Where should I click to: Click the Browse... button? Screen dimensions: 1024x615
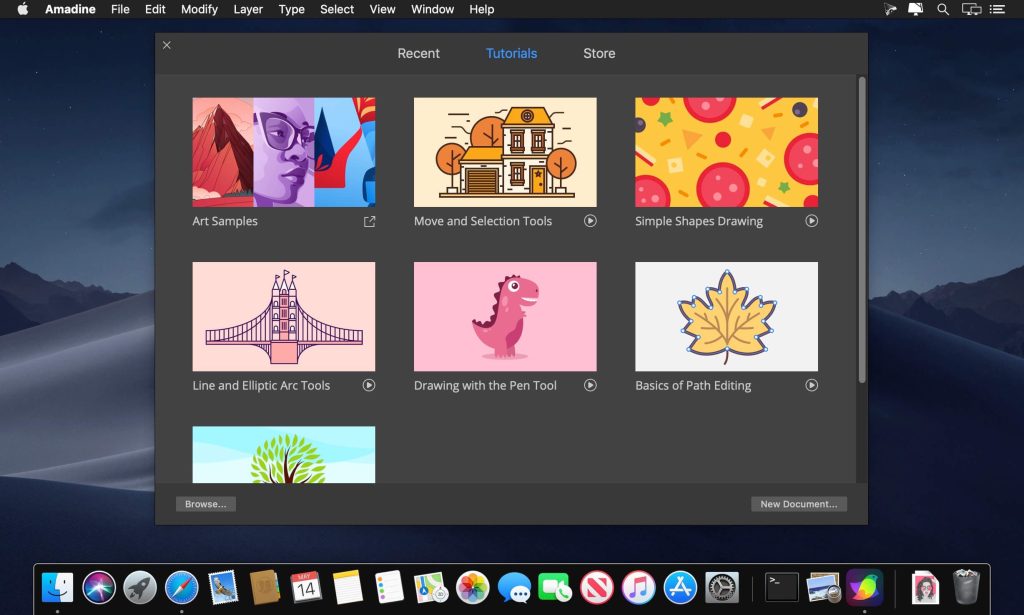pyautogui.click(x=205, y=504)
